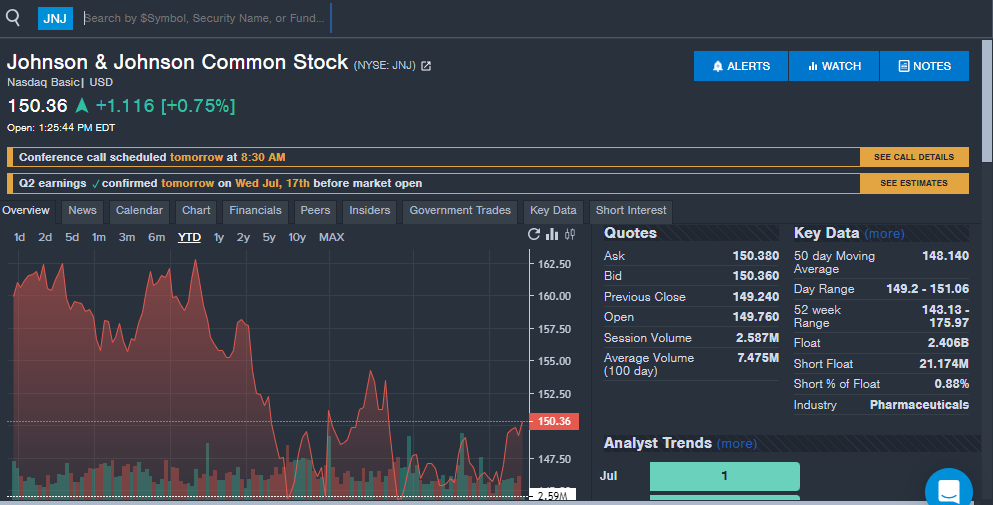Open the chat support bubble
Viewport: 993px width, 505px height.
949,490
